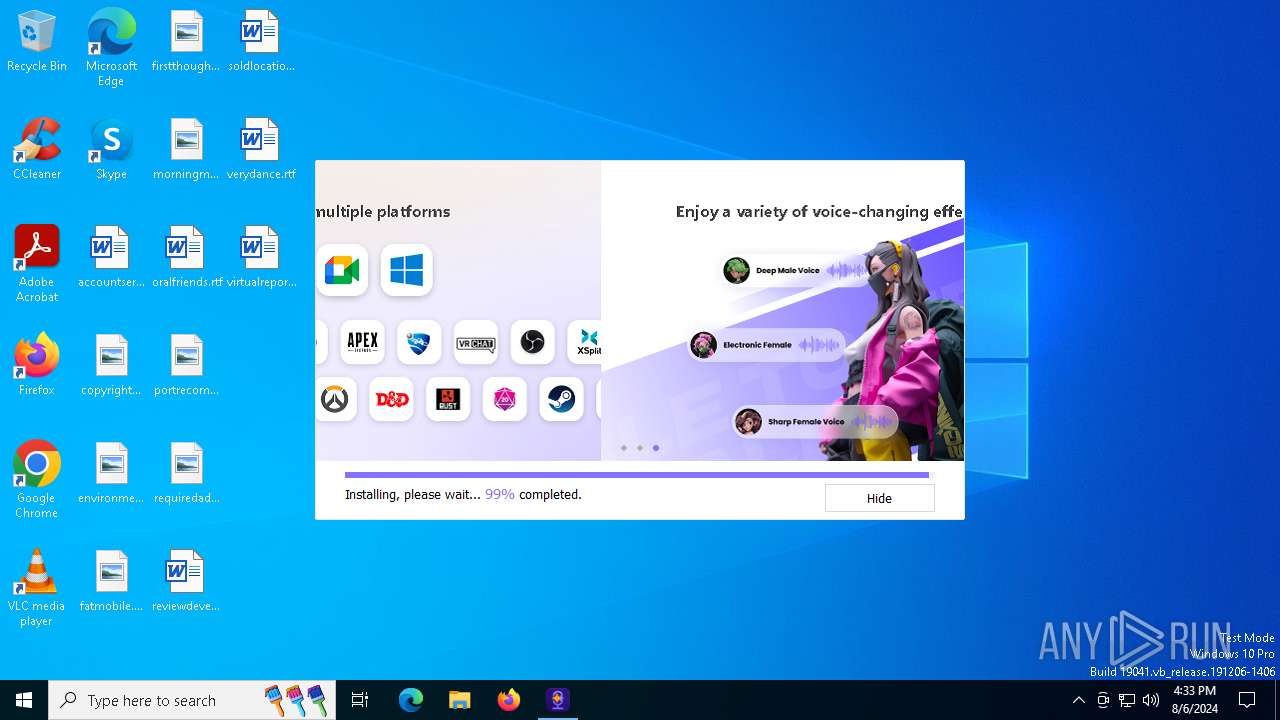
Task: Open Firefox from taskbar
Action: (x=509, y=700)
